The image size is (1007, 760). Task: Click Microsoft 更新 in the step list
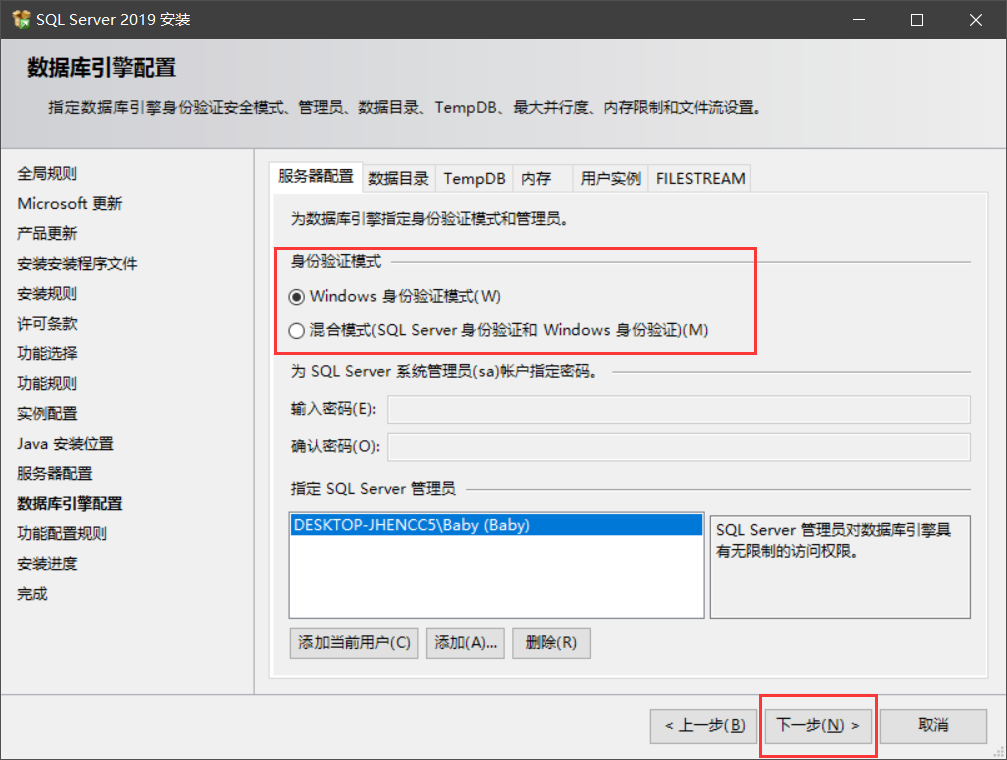(69, 204)
